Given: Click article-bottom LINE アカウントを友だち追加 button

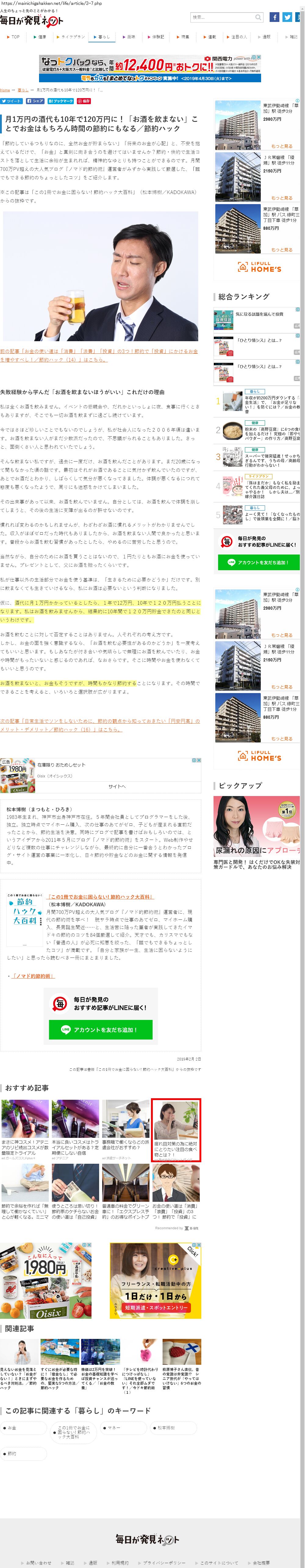Looking at the screenshot, I should [x=101, y=1030].
